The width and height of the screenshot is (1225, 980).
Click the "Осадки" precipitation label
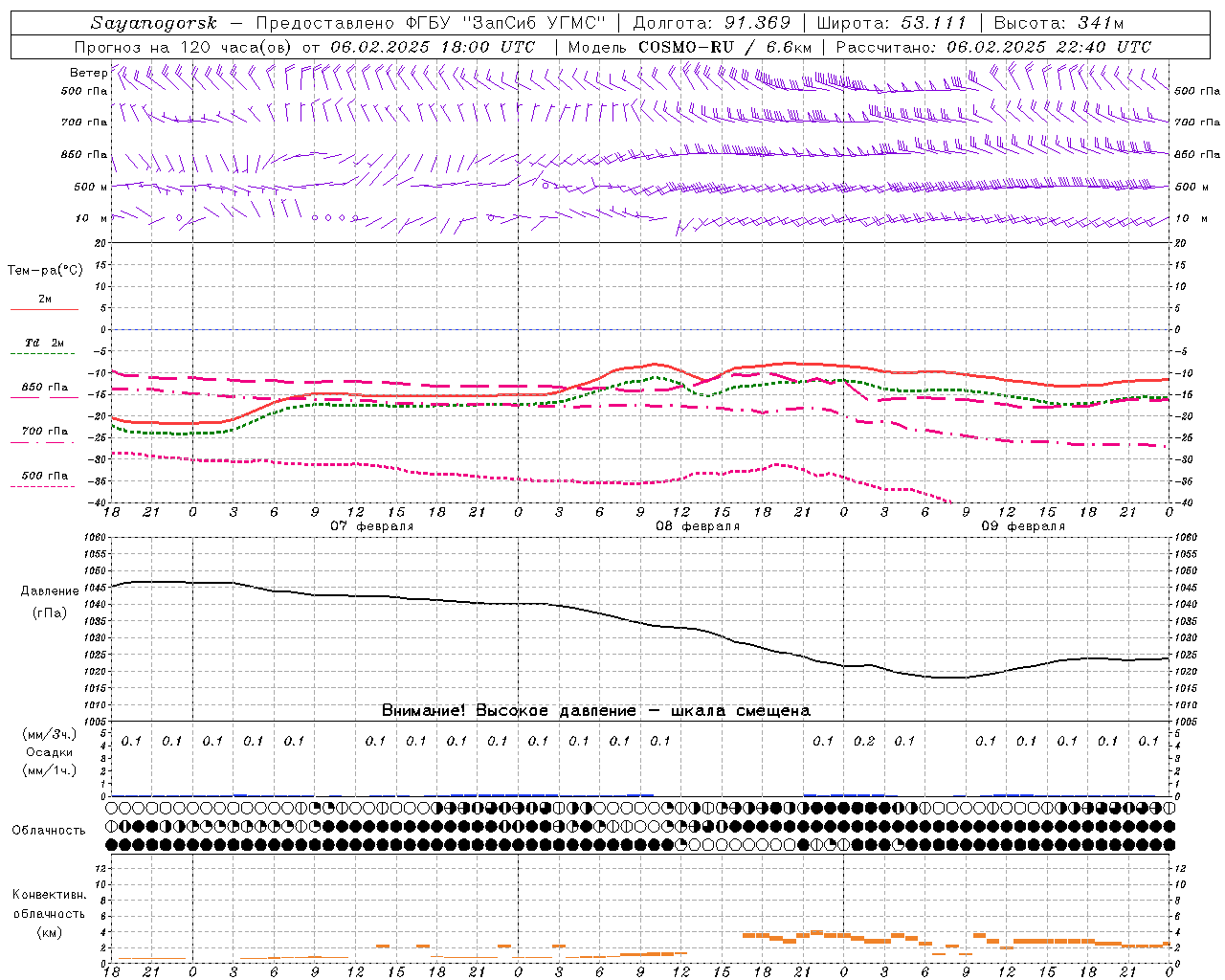50,752
